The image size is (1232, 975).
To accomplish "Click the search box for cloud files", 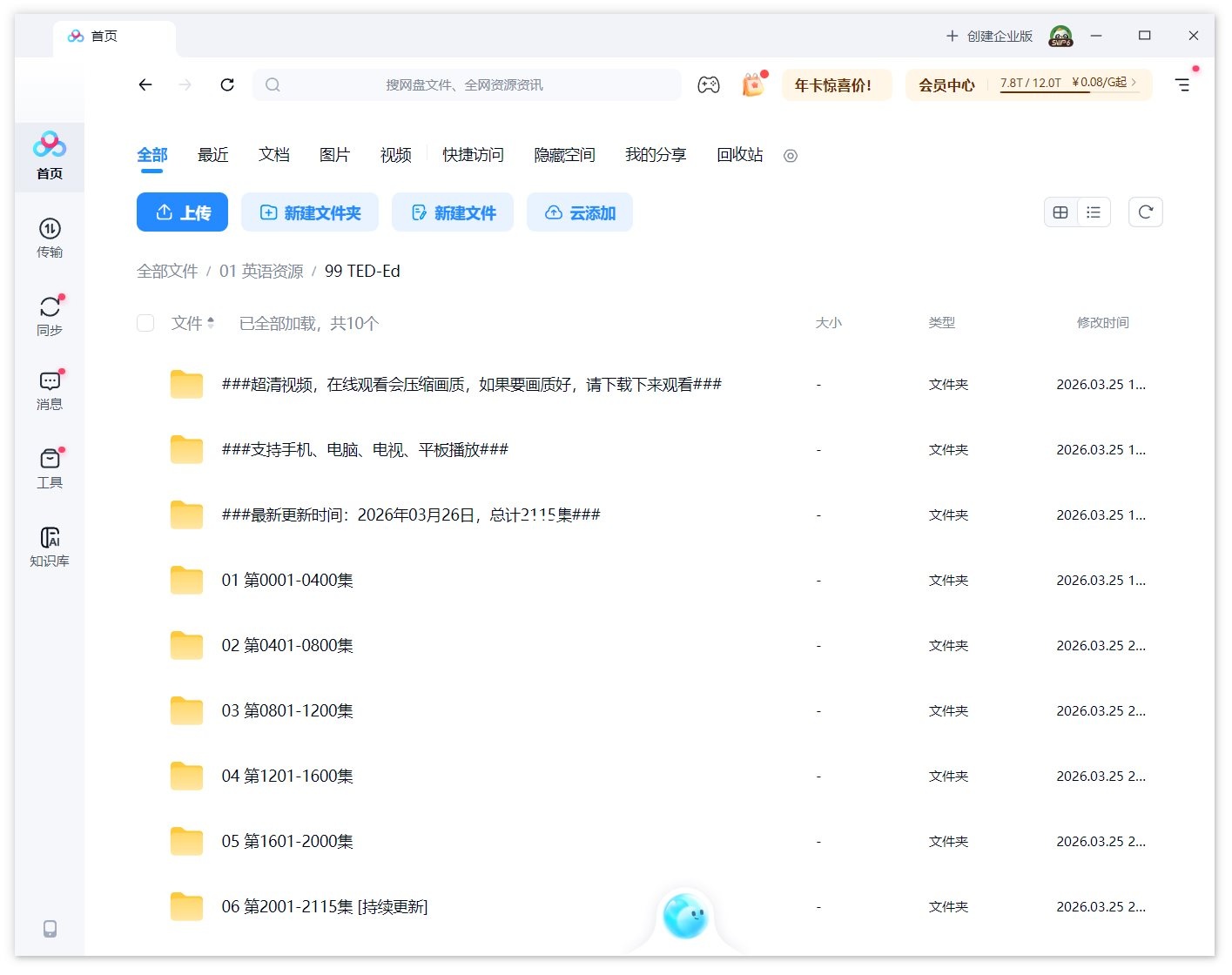I will (x=466, y=85).
